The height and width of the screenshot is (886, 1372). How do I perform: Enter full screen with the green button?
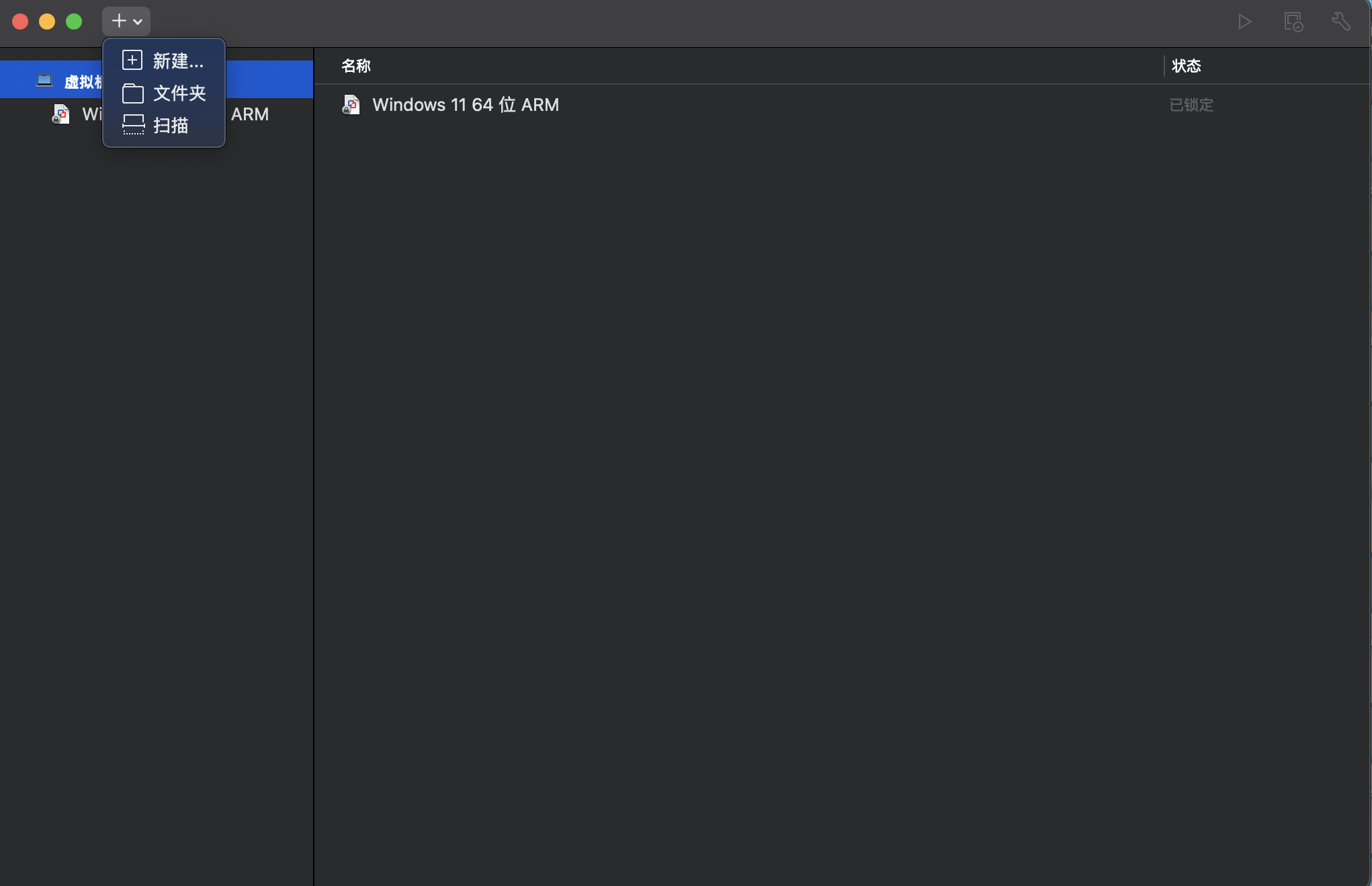pyautogui.click(x=74, y=22)
